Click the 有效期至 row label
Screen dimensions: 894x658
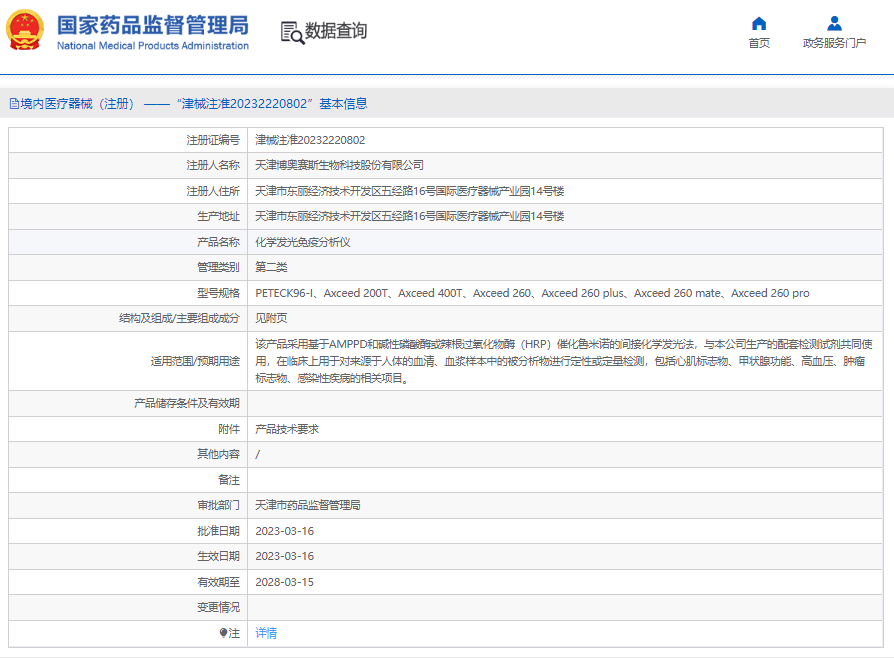click(218, 582)
